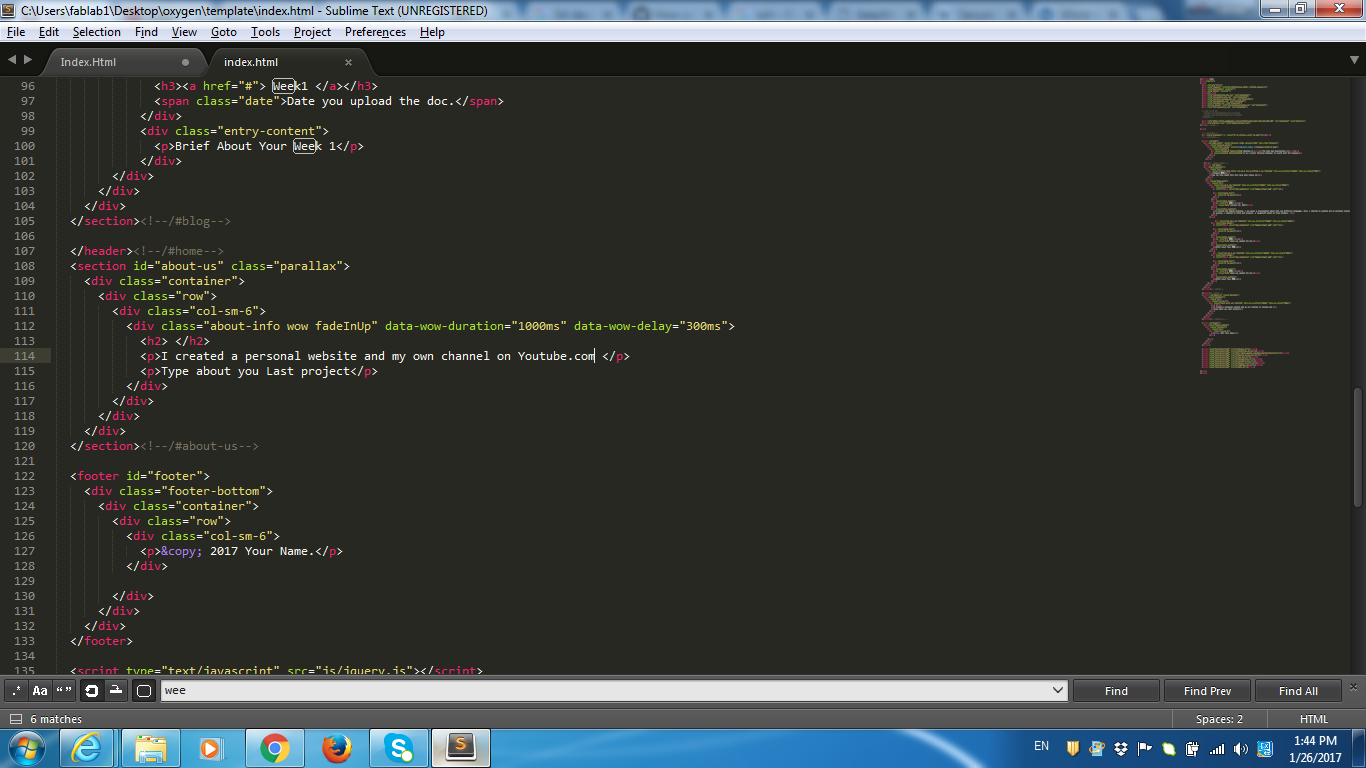Open the Help menu
The height and width of the screenshot is (768, 1366).
click(x=432, y=32)
